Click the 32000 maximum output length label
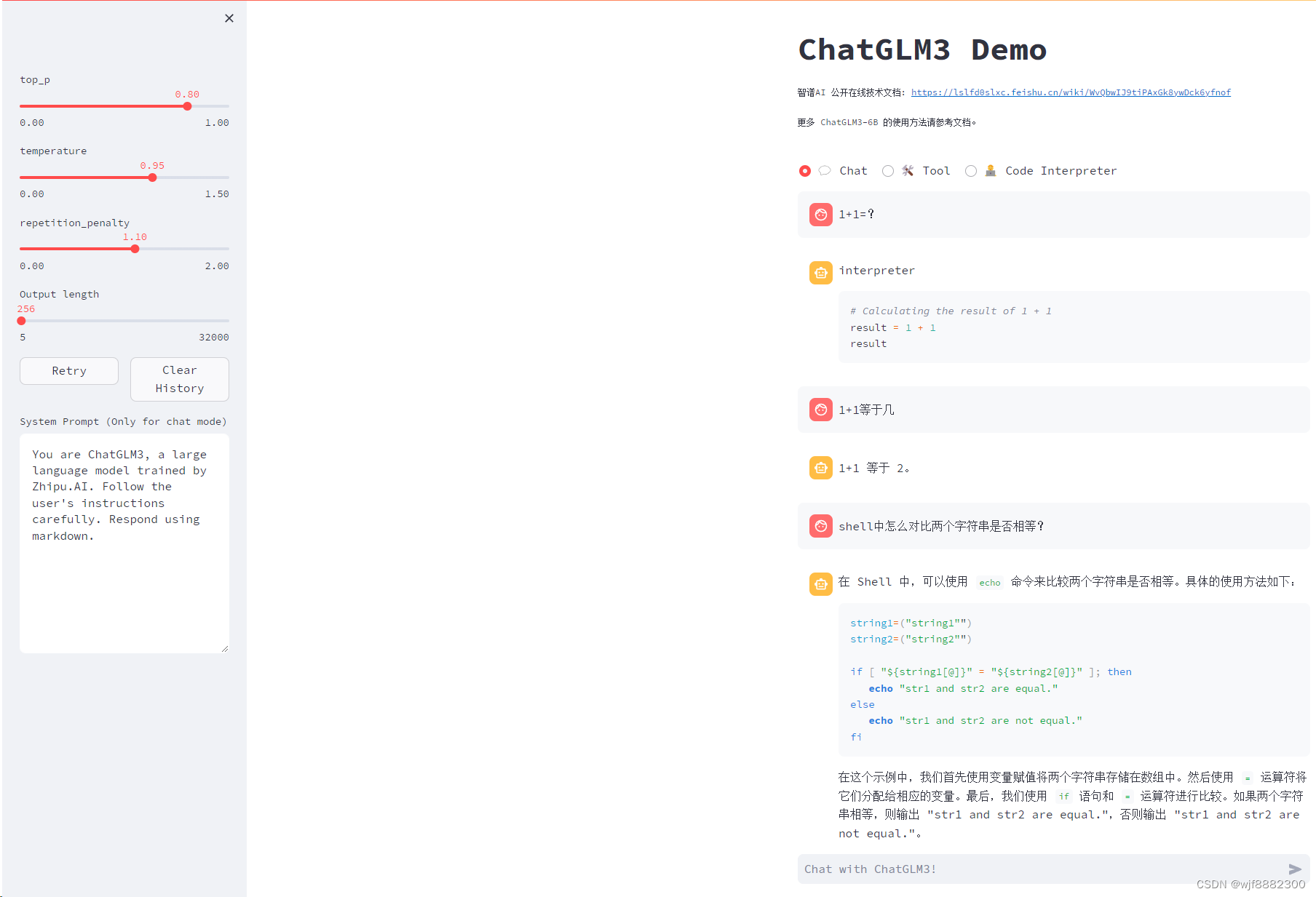Viewport: 1316px width, 897px height. (x=214, y=338)
